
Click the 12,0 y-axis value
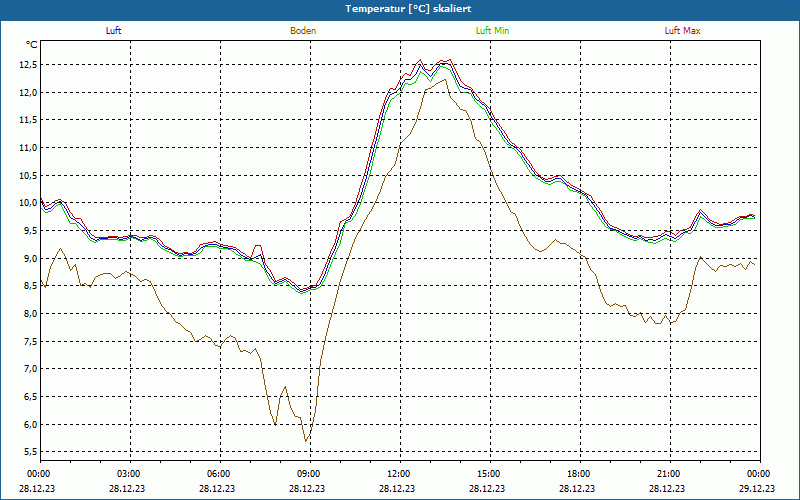[x=28, y=92]
